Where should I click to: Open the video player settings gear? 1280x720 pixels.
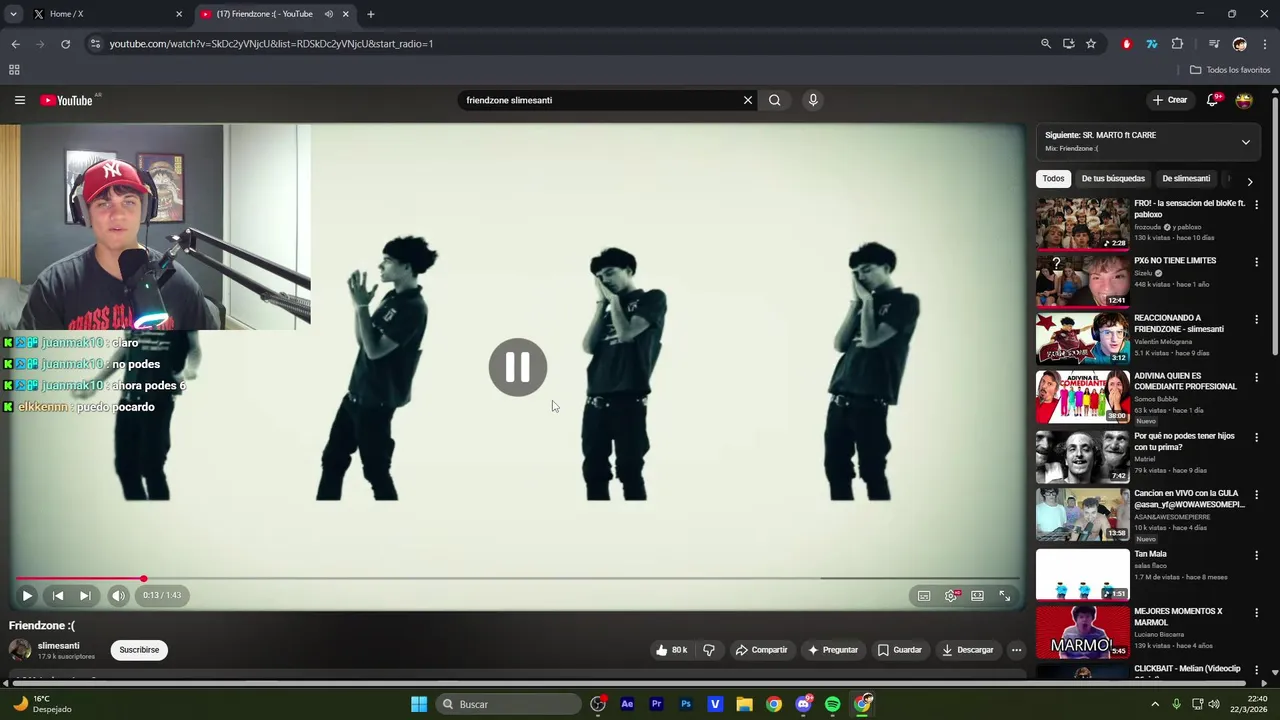[x=951, y=595]
